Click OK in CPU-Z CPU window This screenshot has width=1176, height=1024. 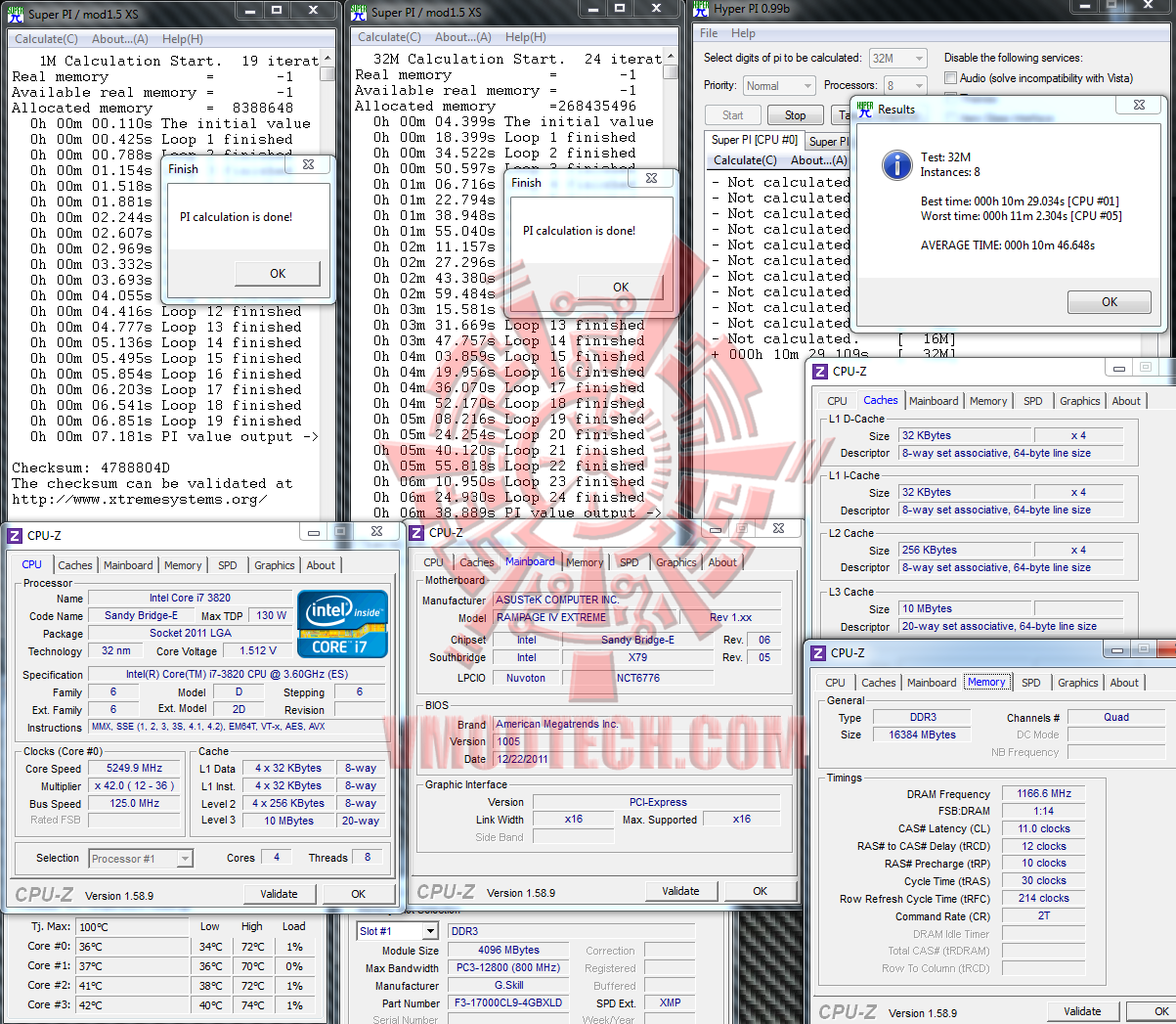[359, 894]
